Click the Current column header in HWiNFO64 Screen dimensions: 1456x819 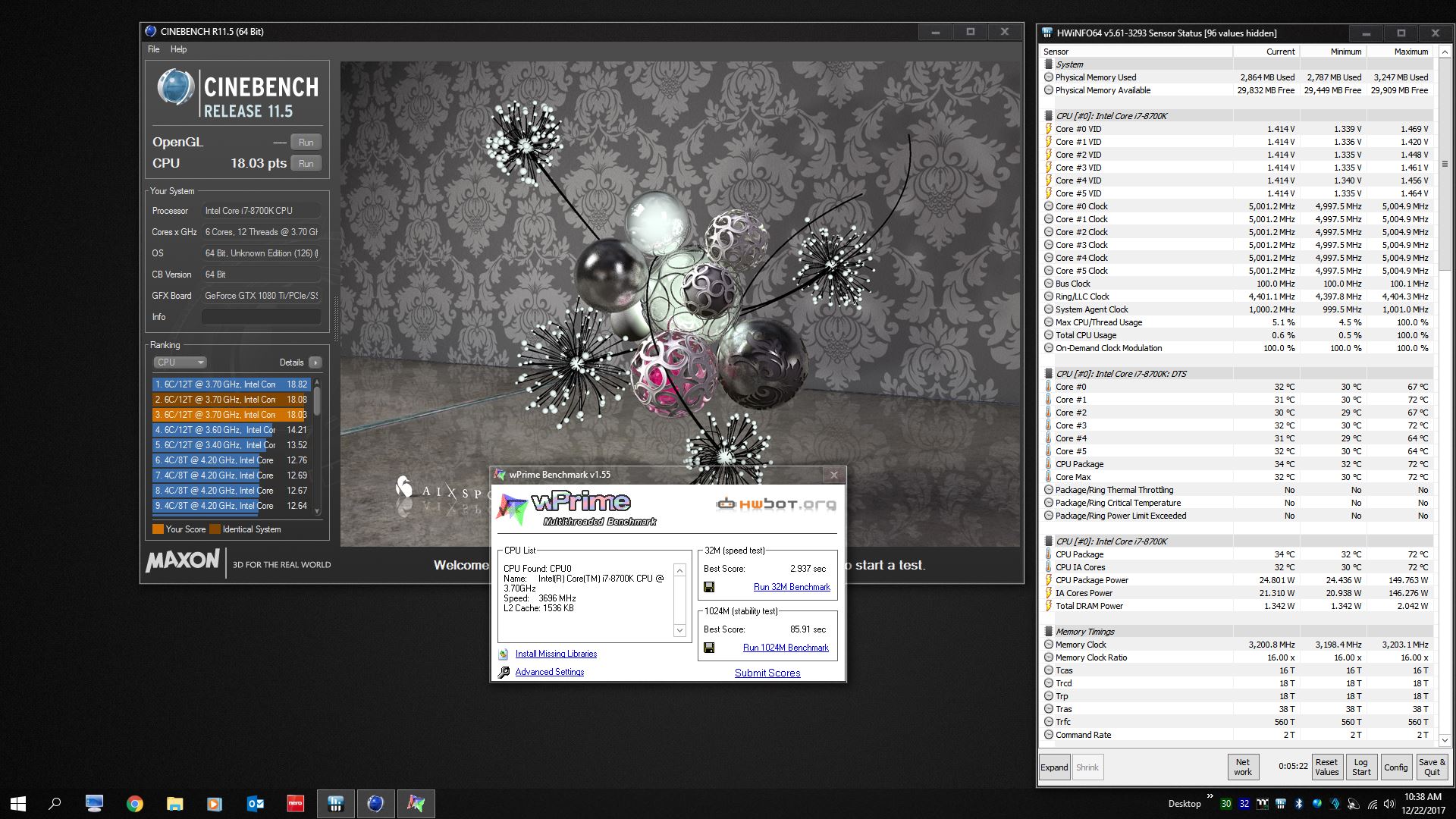point(1266,52)
